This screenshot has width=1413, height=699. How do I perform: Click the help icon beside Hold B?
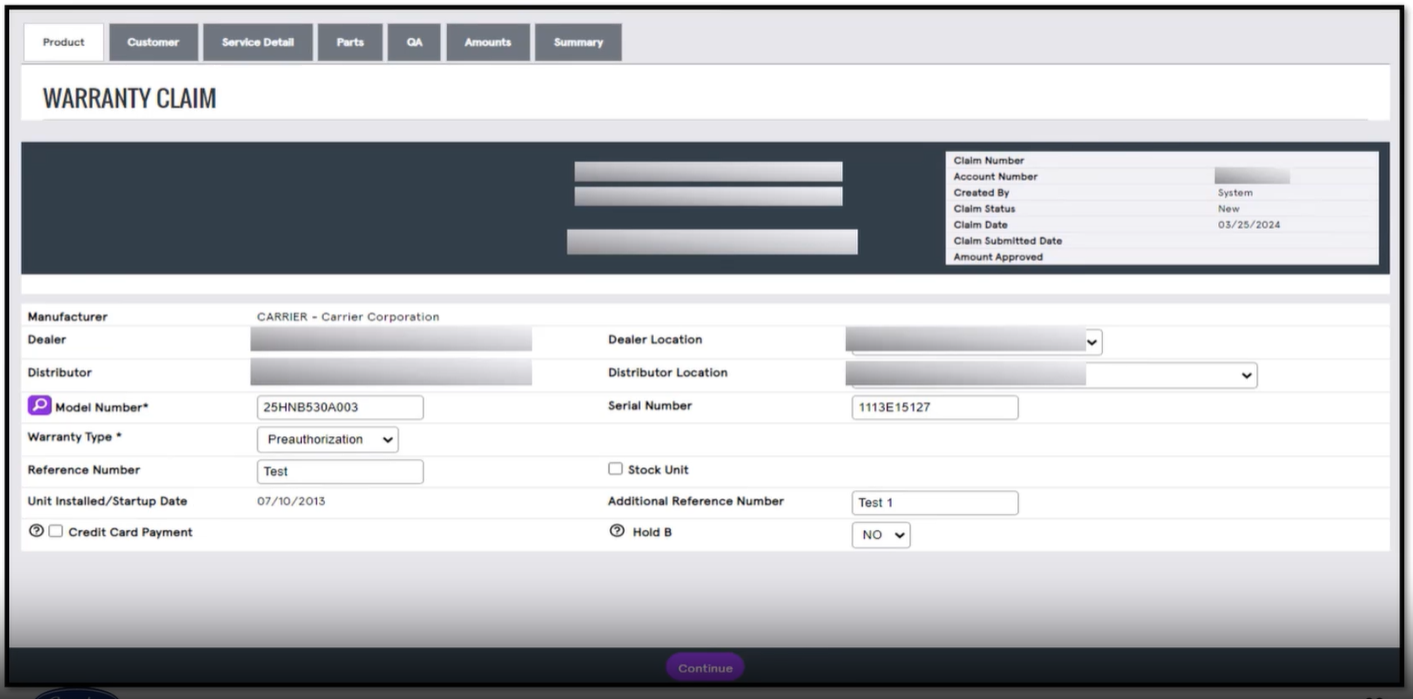coord(615,532)
